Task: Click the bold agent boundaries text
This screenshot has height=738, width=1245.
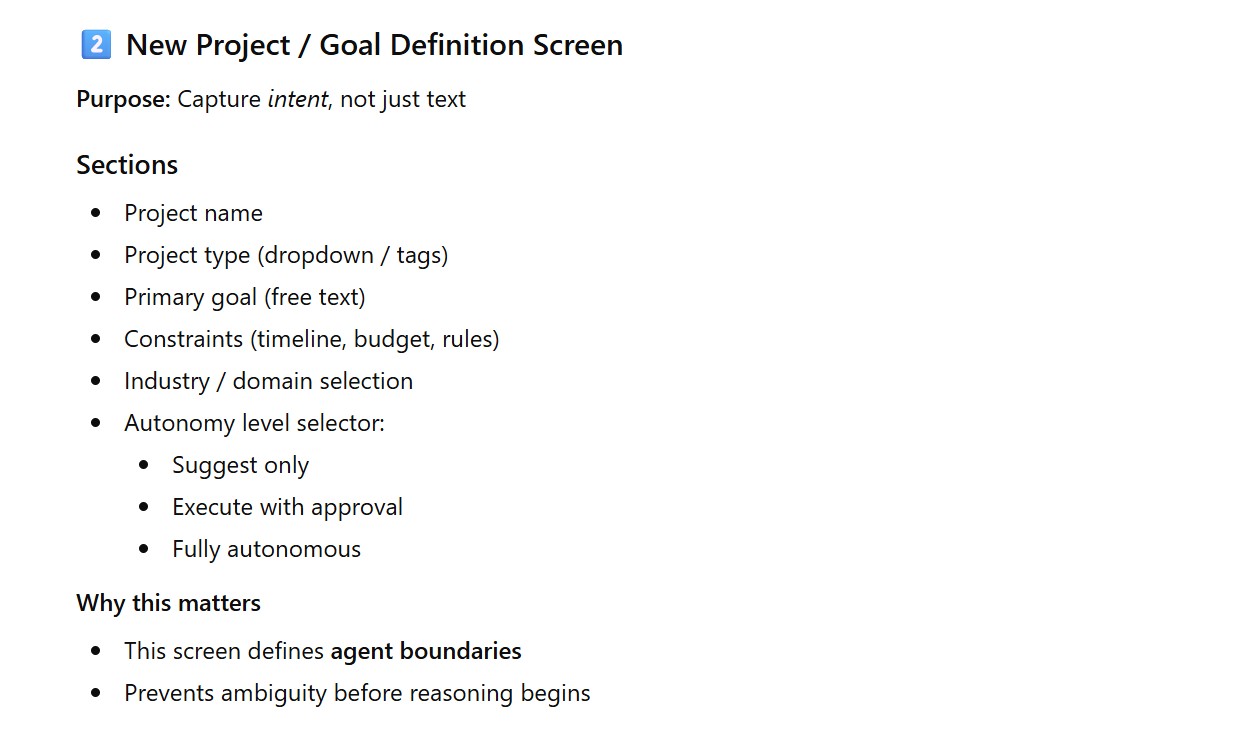Action: point(426,651)
